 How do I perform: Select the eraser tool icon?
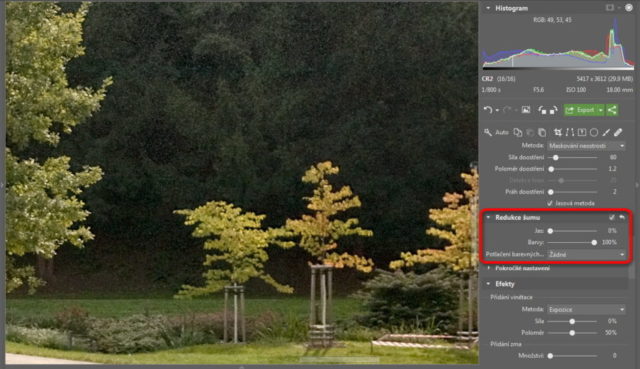618,132
